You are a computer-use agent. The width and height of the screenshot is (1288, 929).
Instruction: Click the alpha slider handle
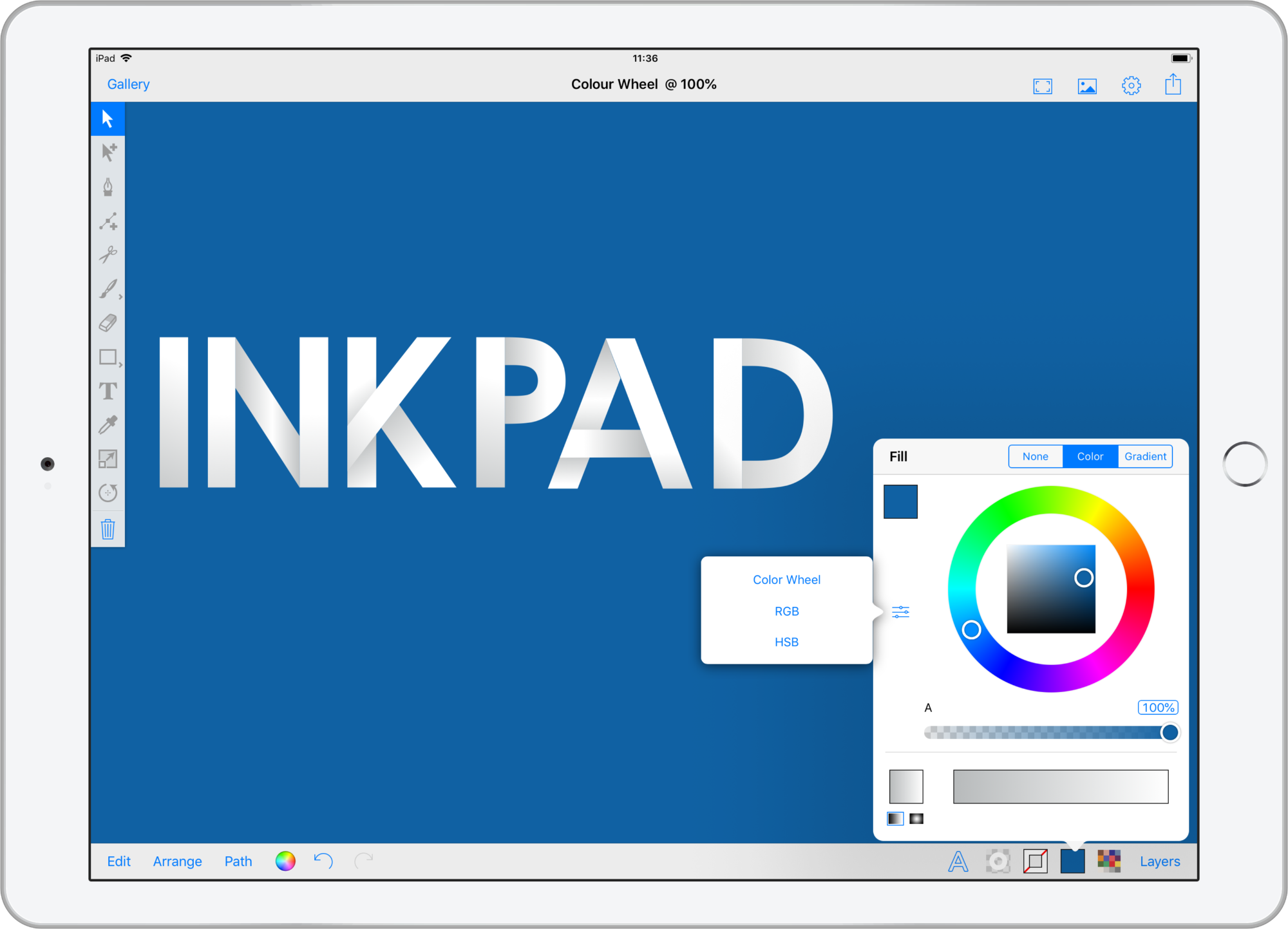(x=1170, y=732)
